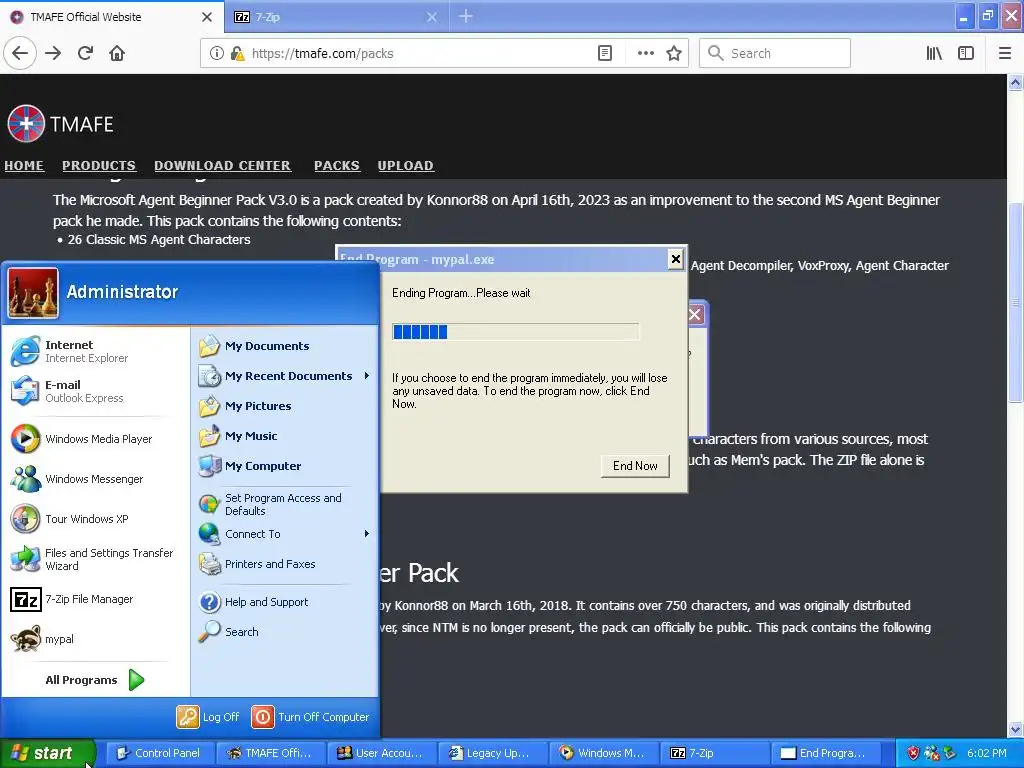The image size is (1024, 768).
Task: Switch to Control Panel taskbar button
Action: coord(160,753)
